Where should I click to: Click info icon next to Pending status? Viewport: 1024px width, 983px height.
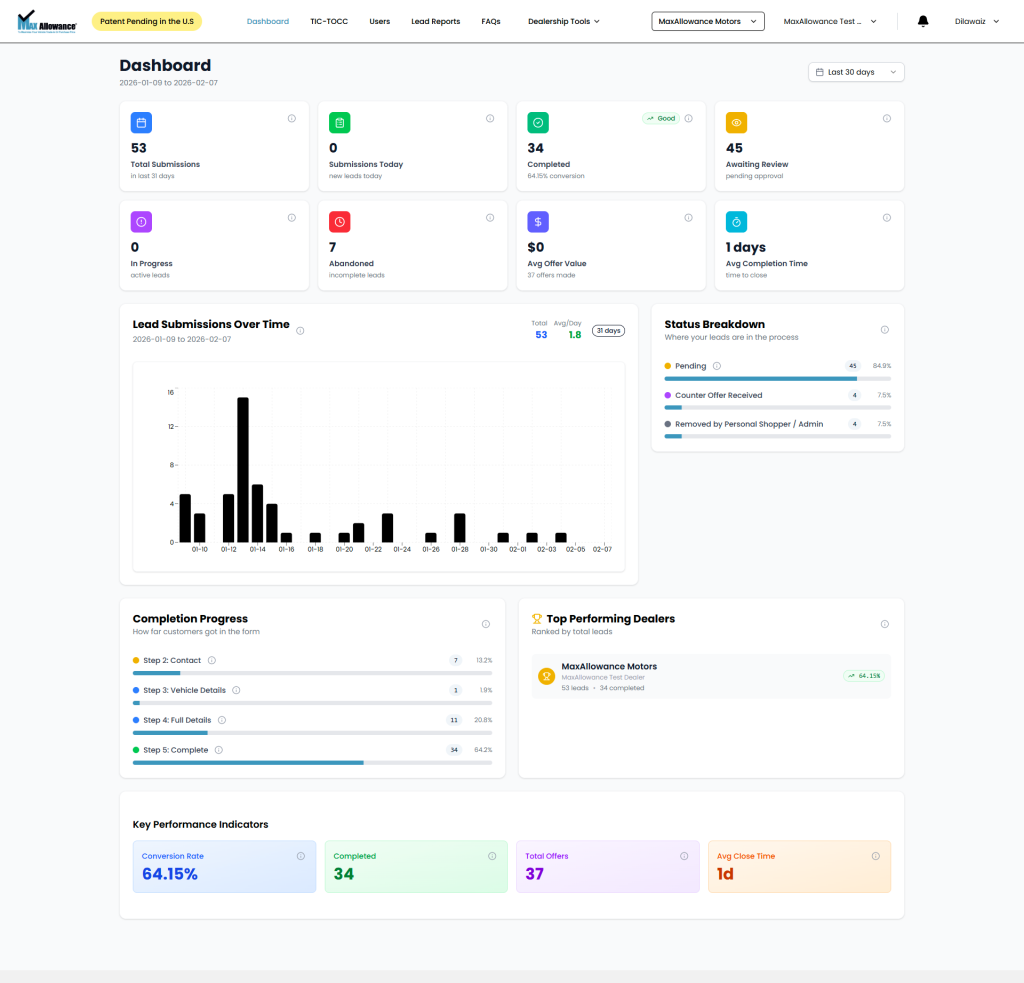coord(717,366)
